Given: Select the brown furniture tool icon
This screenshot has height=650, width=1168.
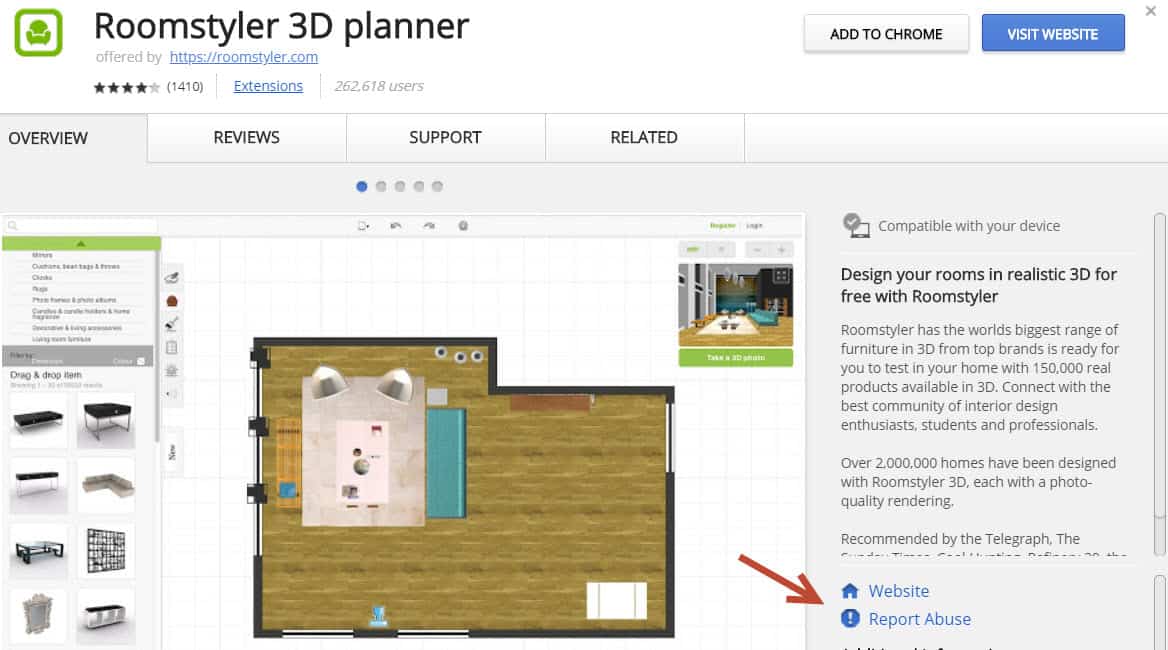Looking at the screenshot, I should pos(171,302).
